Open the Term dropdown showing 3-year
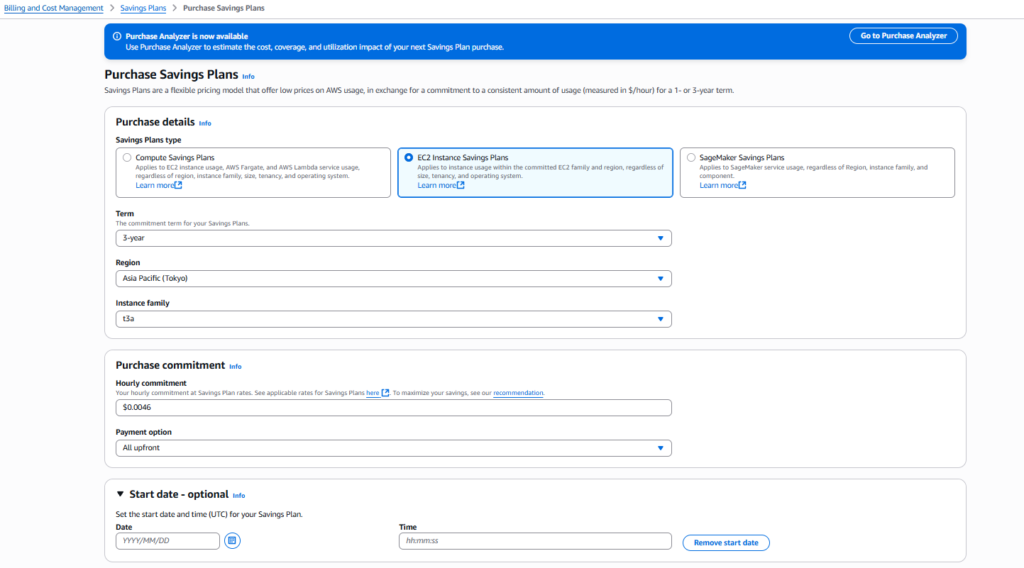This screenshot has width=1024, height=568. (x=393, y=238)
